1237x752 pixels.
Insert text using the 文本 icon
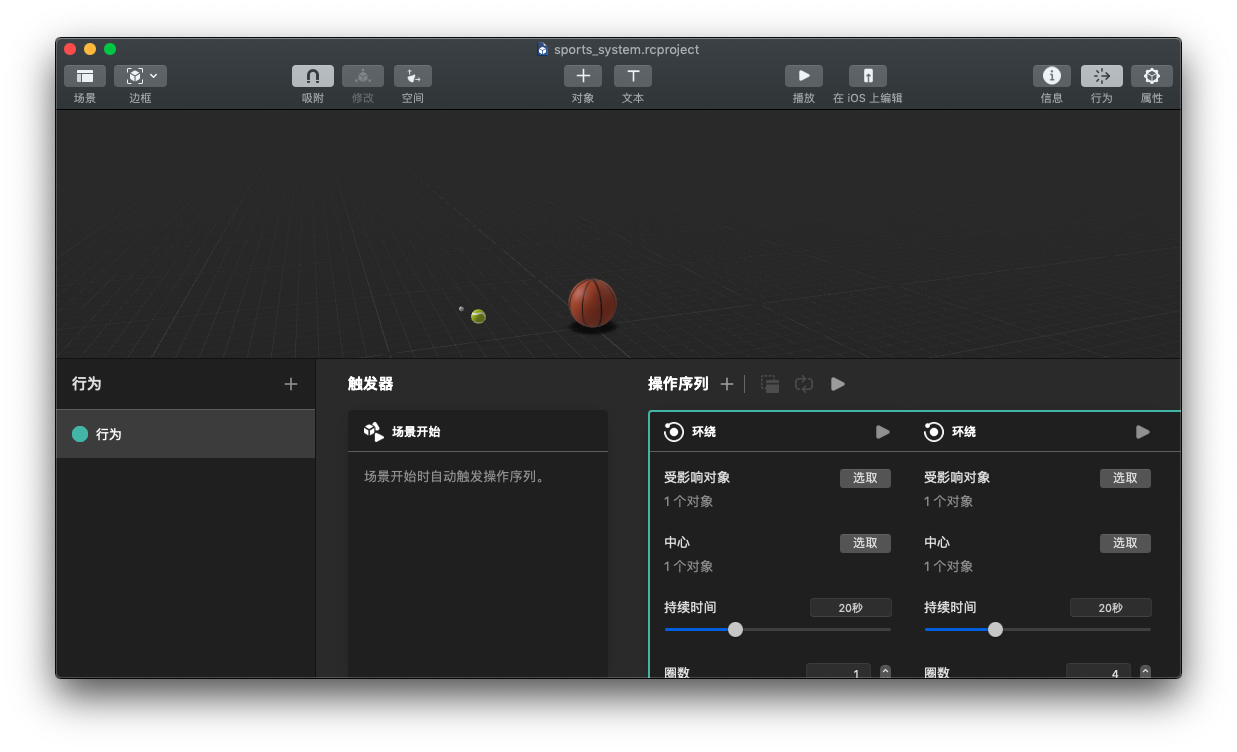(633, 75)
